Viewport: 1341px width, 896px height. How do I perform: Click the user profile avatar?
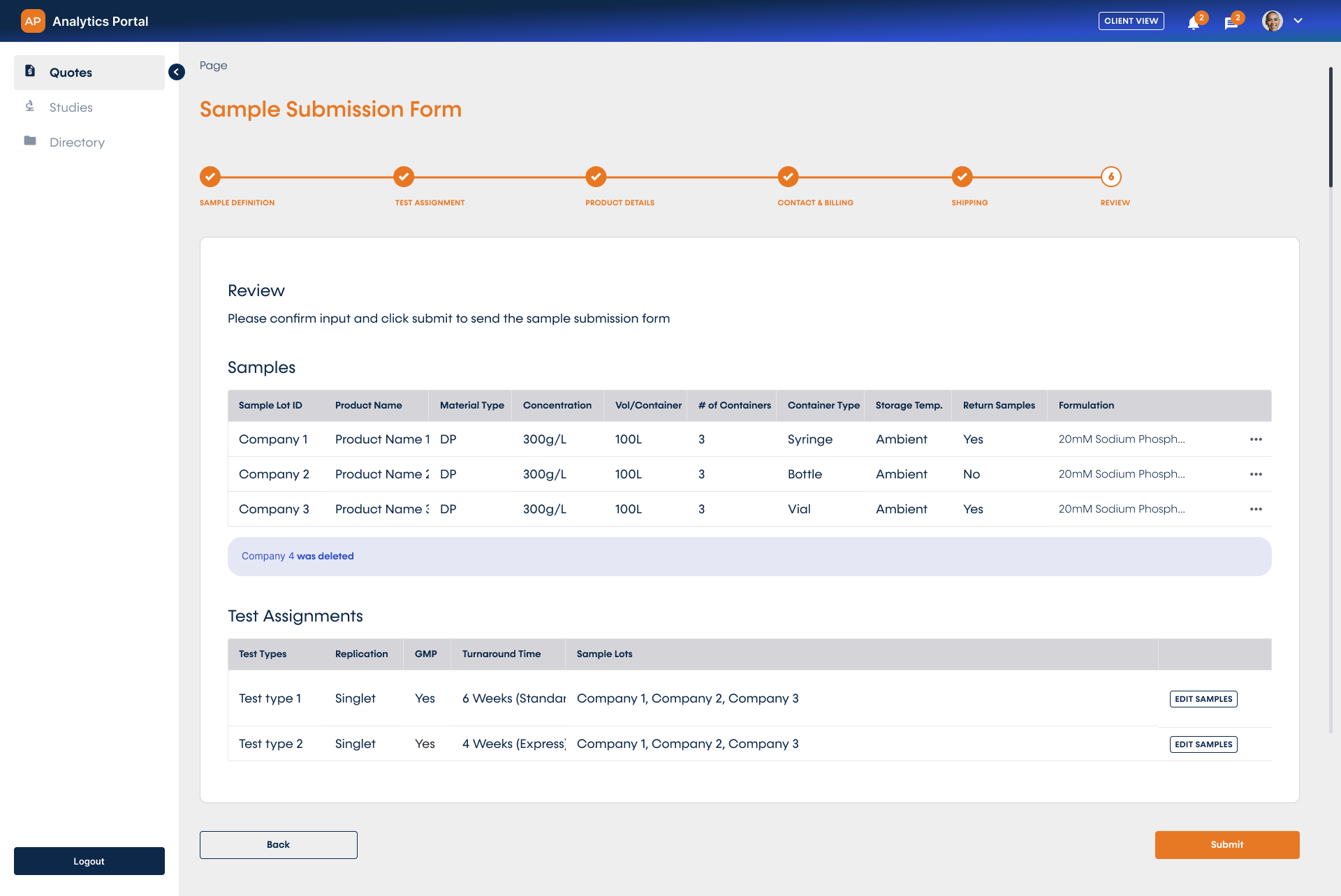point(1273,21)
